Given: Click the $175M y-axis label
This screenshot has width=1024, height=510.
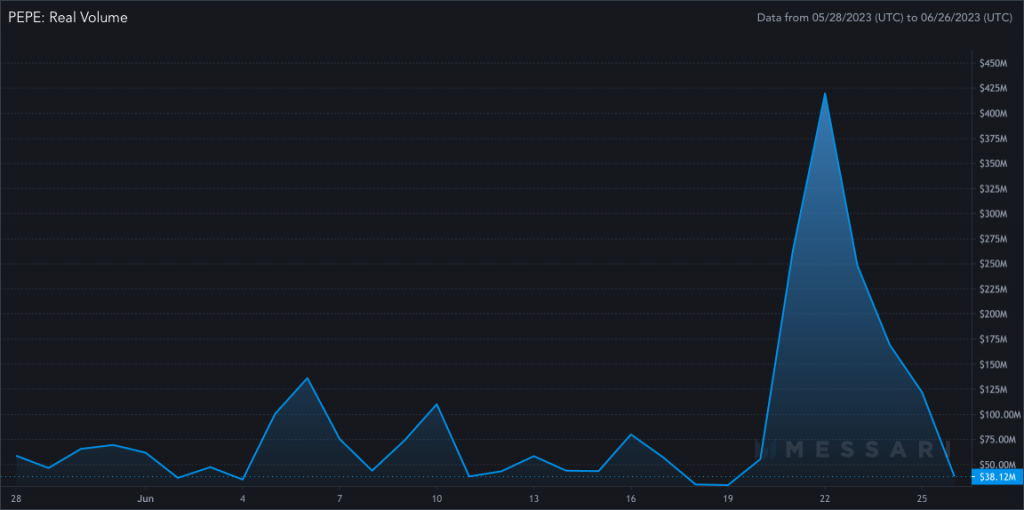Looking at the screenshot, I should 993,340.
